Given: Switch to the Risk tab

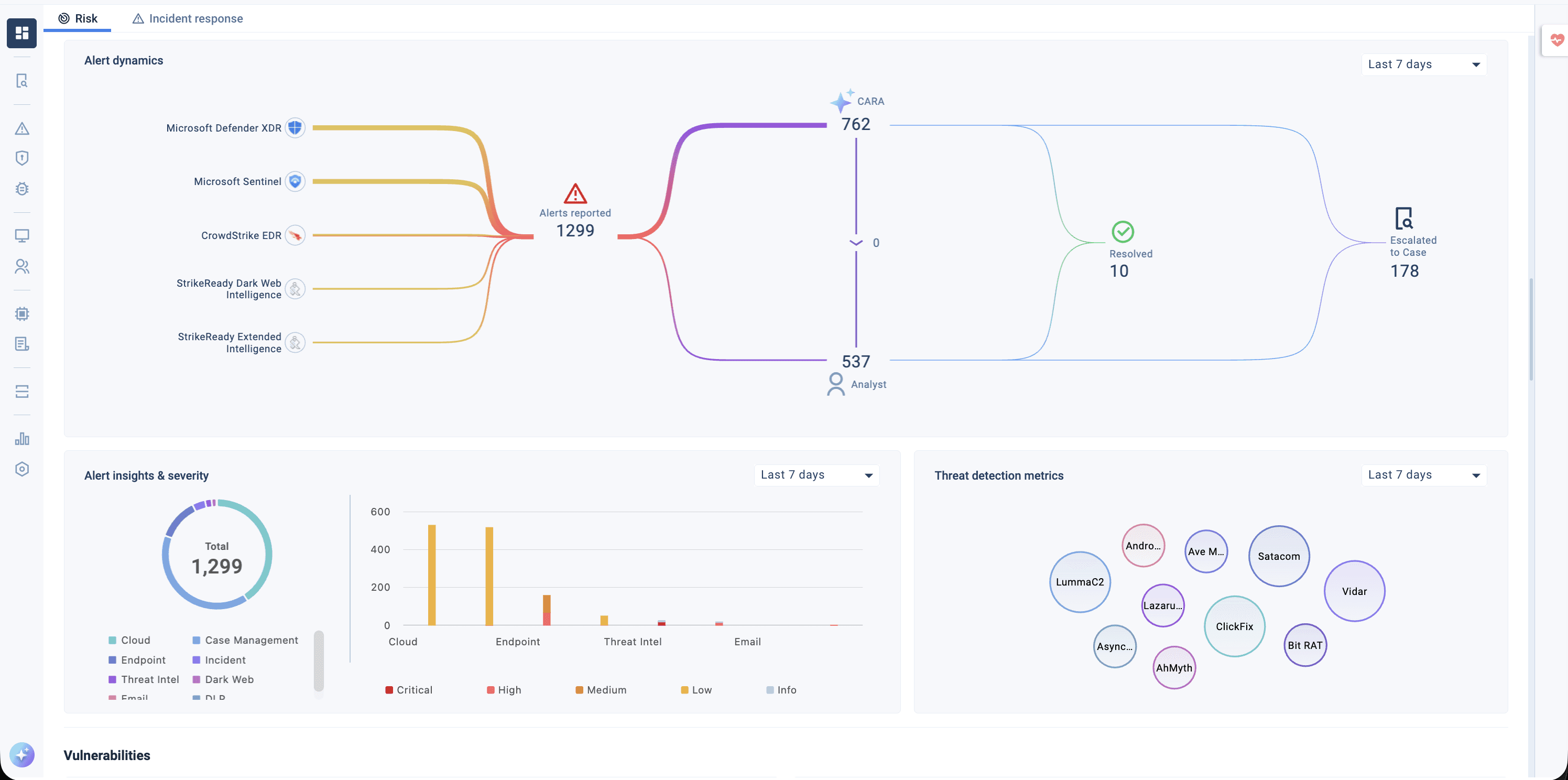Looking at the screenshot, I should pos(78,18).
